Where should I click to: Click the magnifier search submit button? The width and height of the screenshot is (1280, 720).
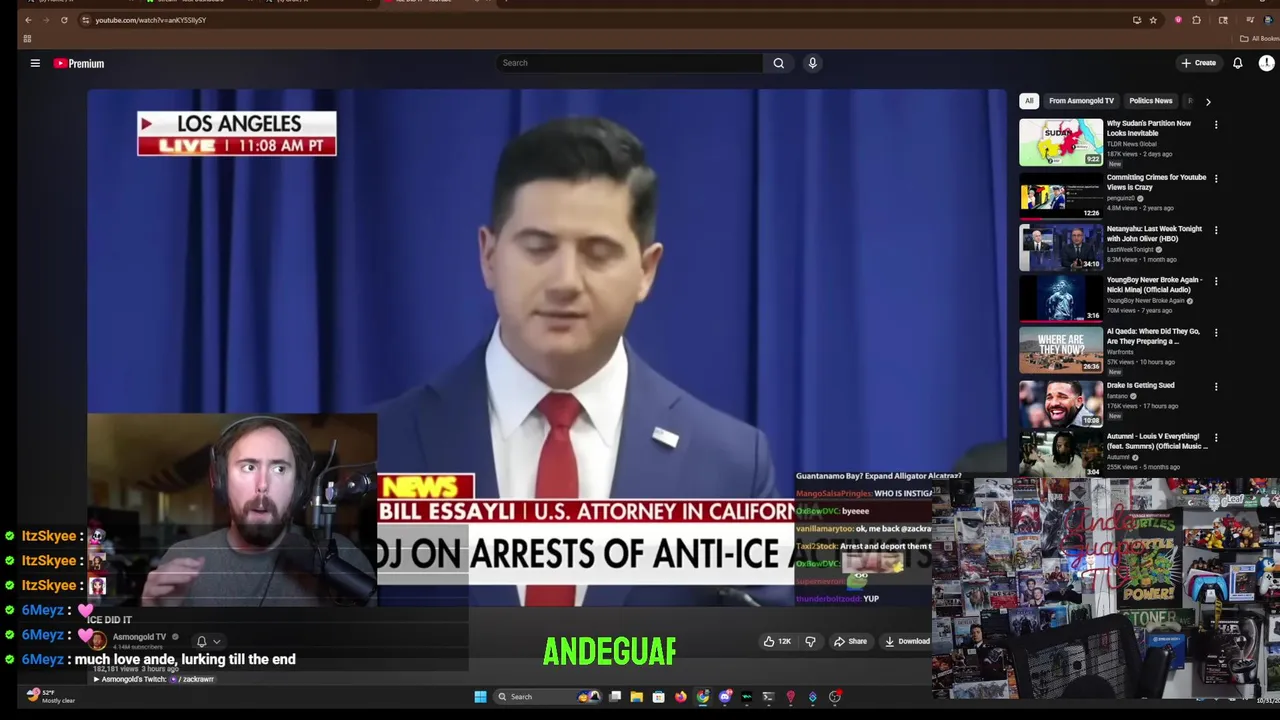pyautogui.click(x=779, y=63)
